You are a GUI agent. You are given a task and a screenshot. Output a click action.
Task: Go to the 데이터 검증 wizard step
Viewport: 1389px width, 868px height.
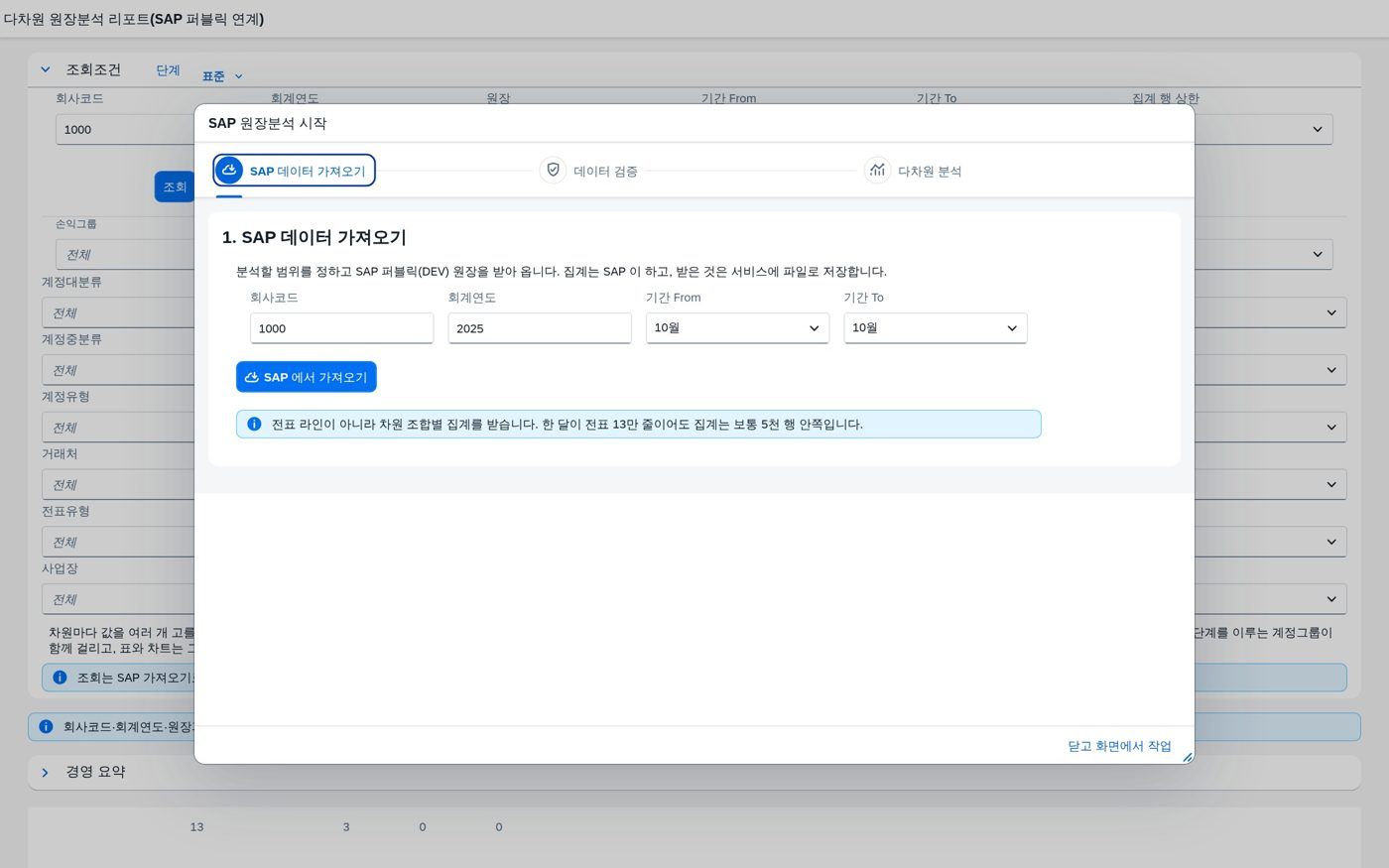coord(589,171)
